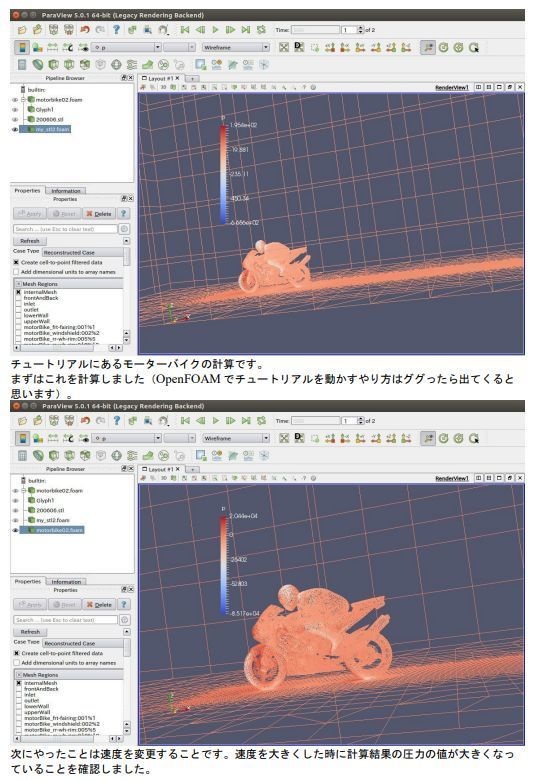
Task: Rescale to data range in first ParaView window
Action: (53, 47)
